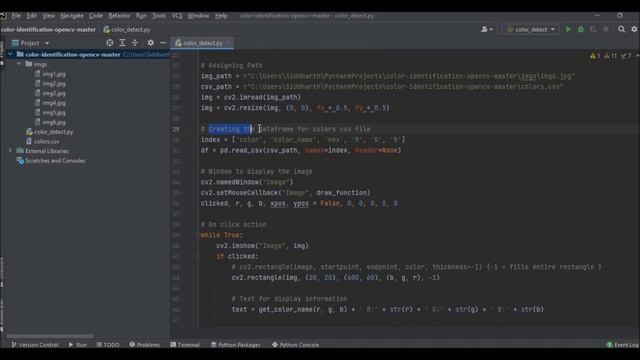Click color_detect.py breadcrumb
This screenshot has height=360, width=640.
point(127,29)
